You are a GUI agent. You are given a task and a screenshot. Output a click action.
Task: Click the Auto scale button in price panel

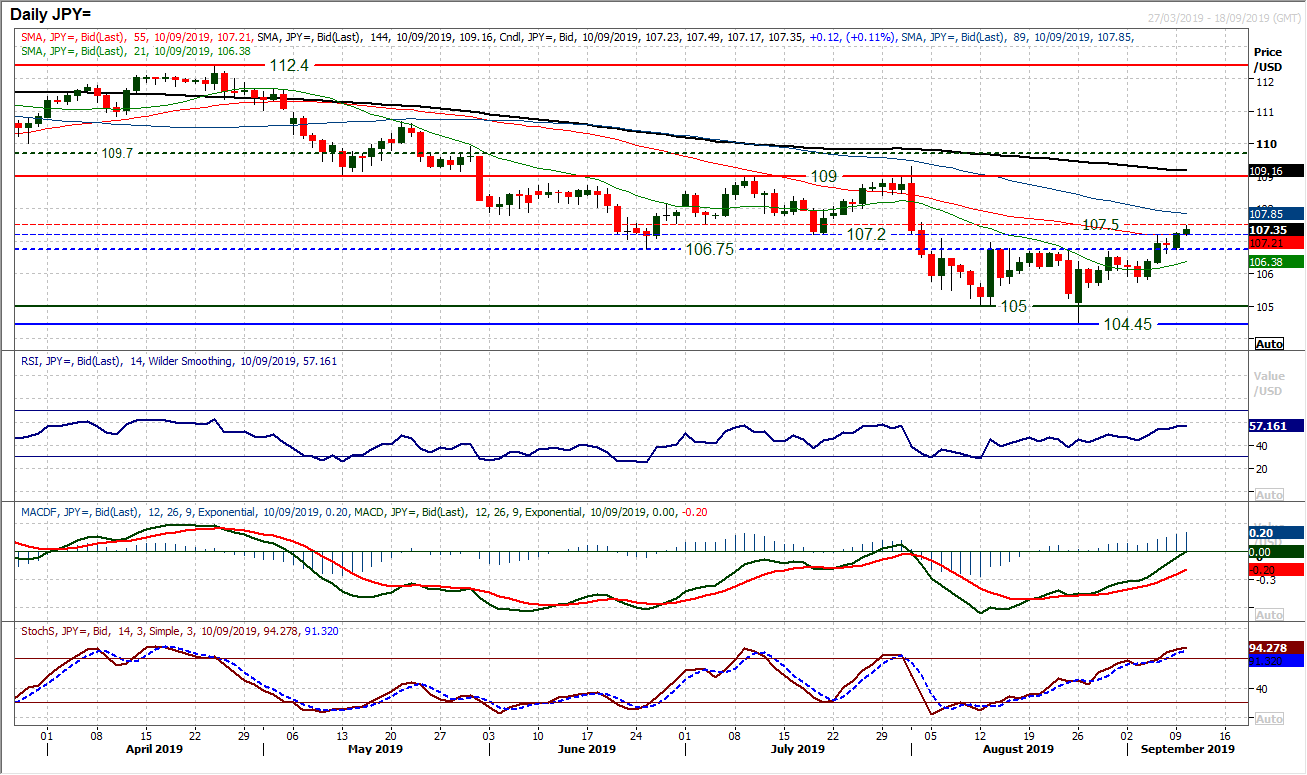pos(1268,344)
